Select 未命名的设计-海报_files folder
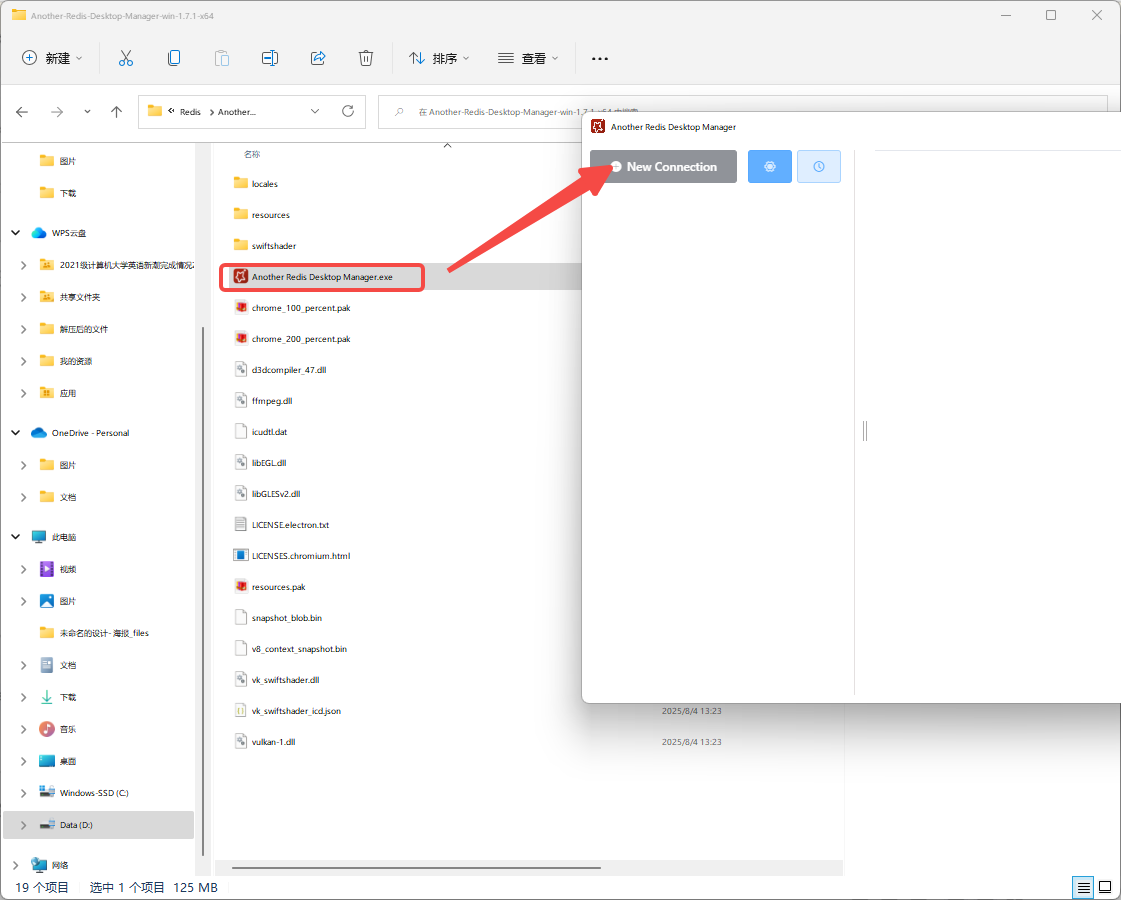1121x900 pixels. point(104,633)
